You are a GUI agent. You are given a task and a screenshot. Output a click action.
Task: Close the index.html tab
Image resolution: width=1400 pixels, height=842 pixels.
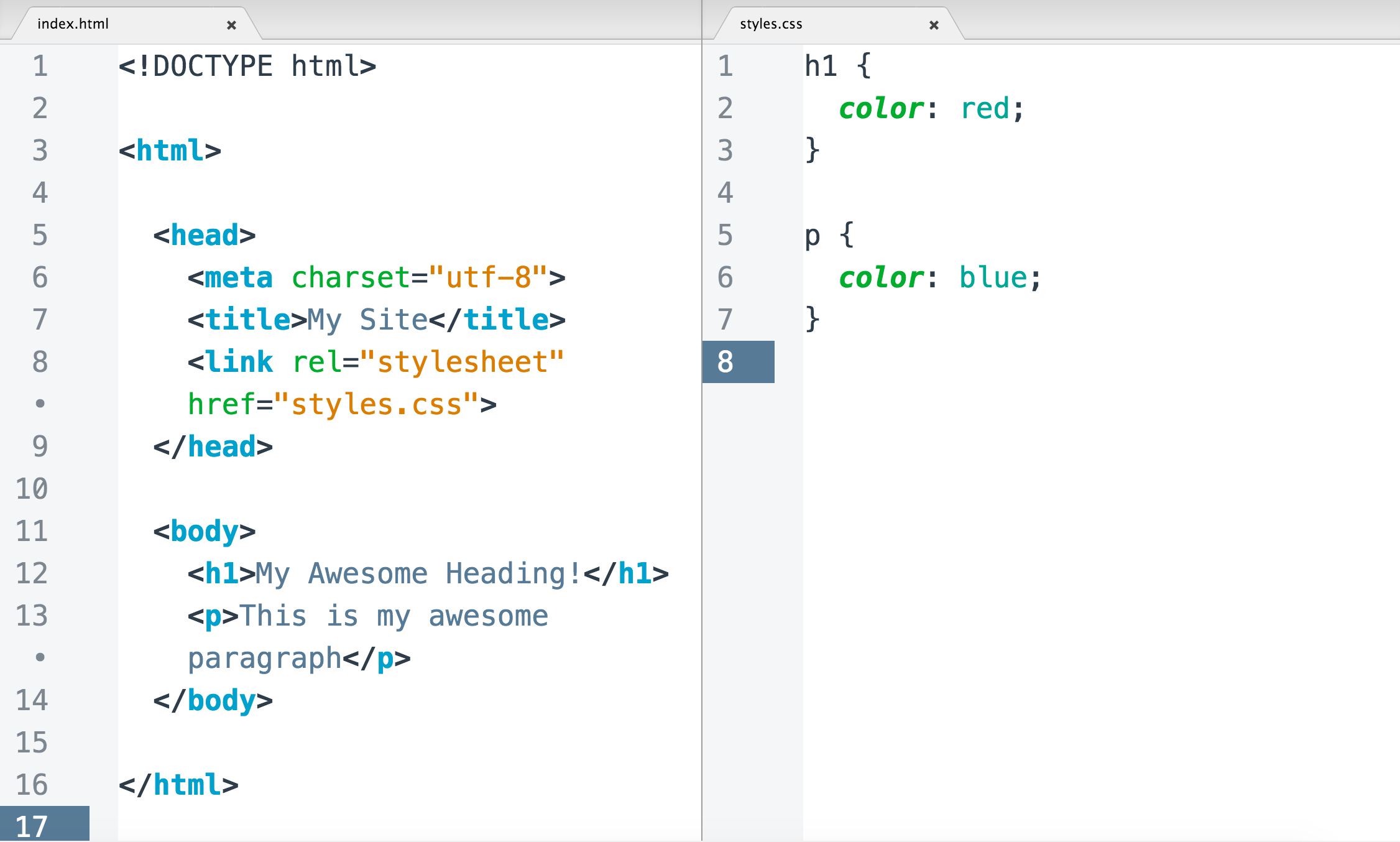pyautogui.click(x=232, y=25)
